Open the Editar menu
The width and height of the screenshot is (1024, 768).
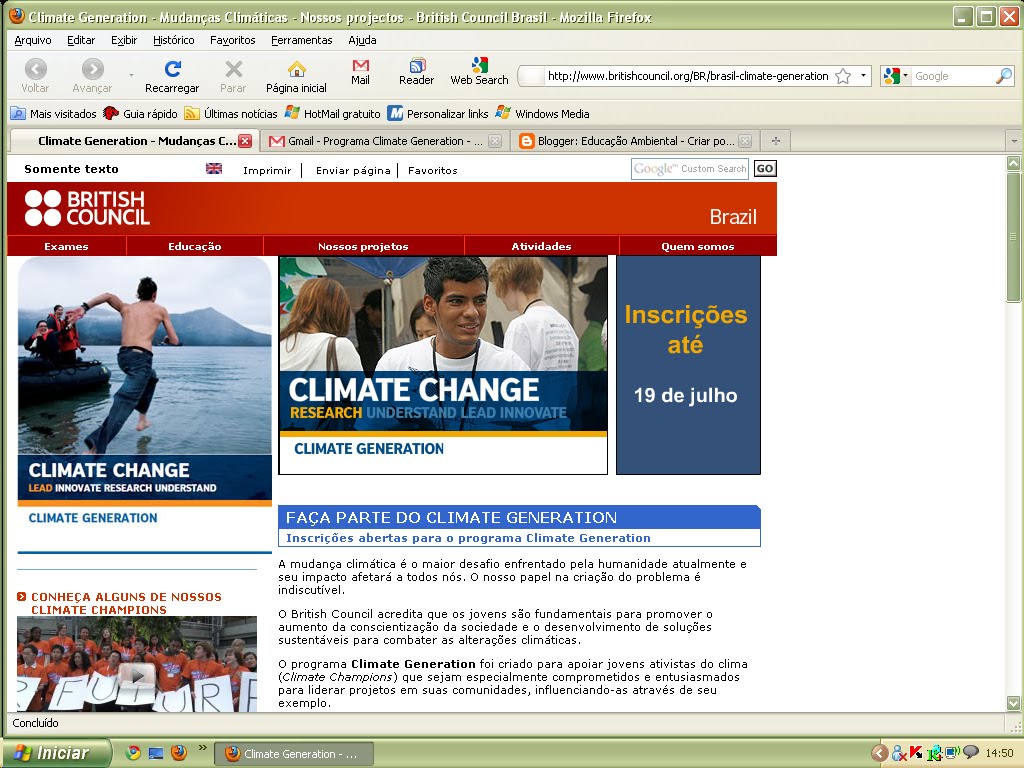[81, 40]
